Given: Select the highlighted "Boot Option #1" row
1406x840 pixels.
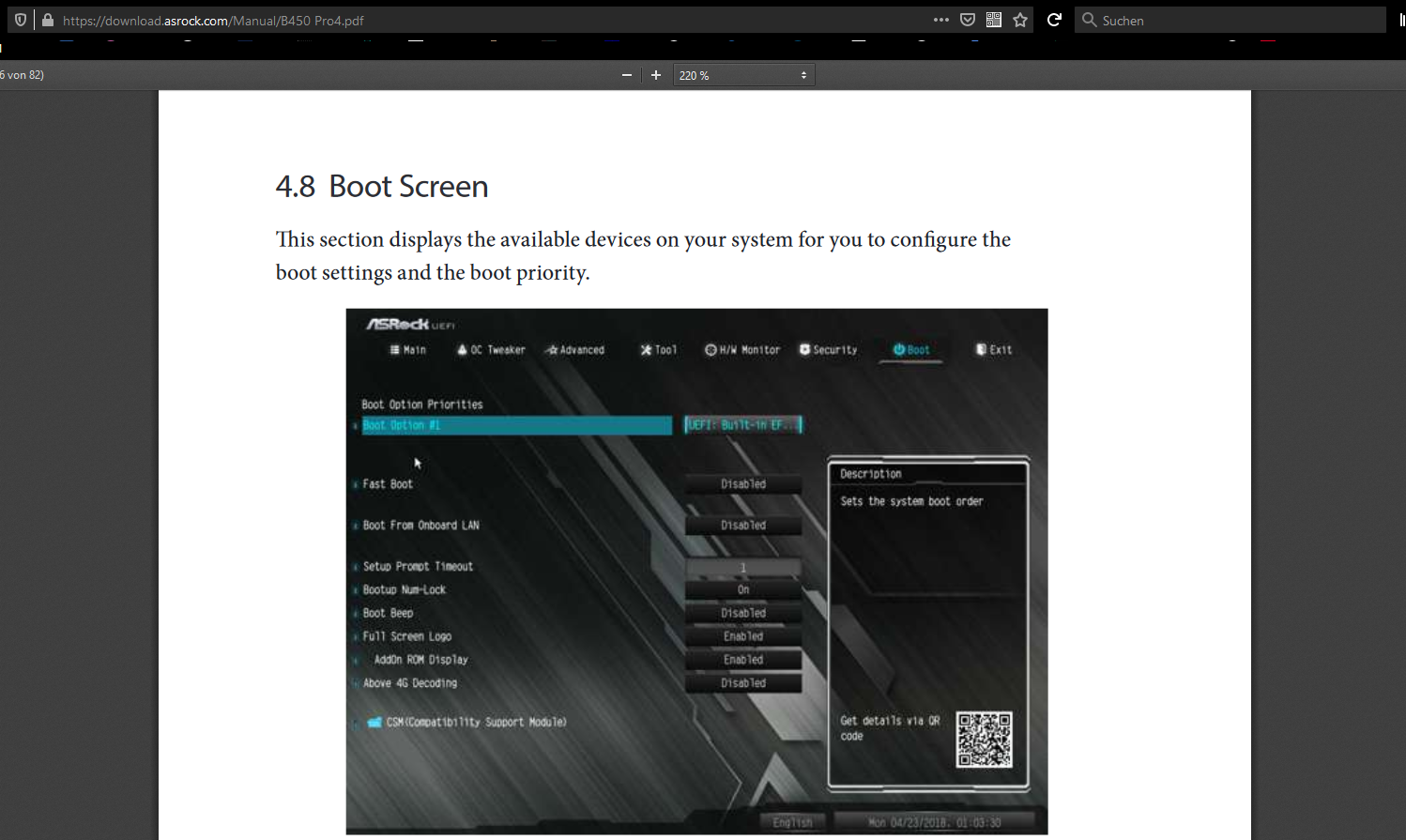Looking at the screenshot, I should (x=516, y=425).
